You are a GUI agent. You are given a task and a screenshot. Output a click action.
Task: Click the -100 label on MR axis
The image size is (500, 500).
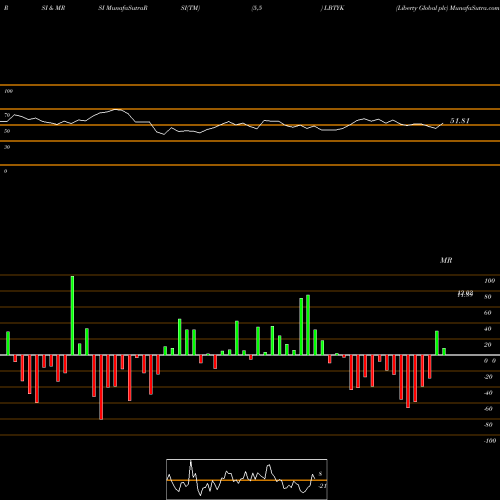pyautogui.click(x=490, y=441)
